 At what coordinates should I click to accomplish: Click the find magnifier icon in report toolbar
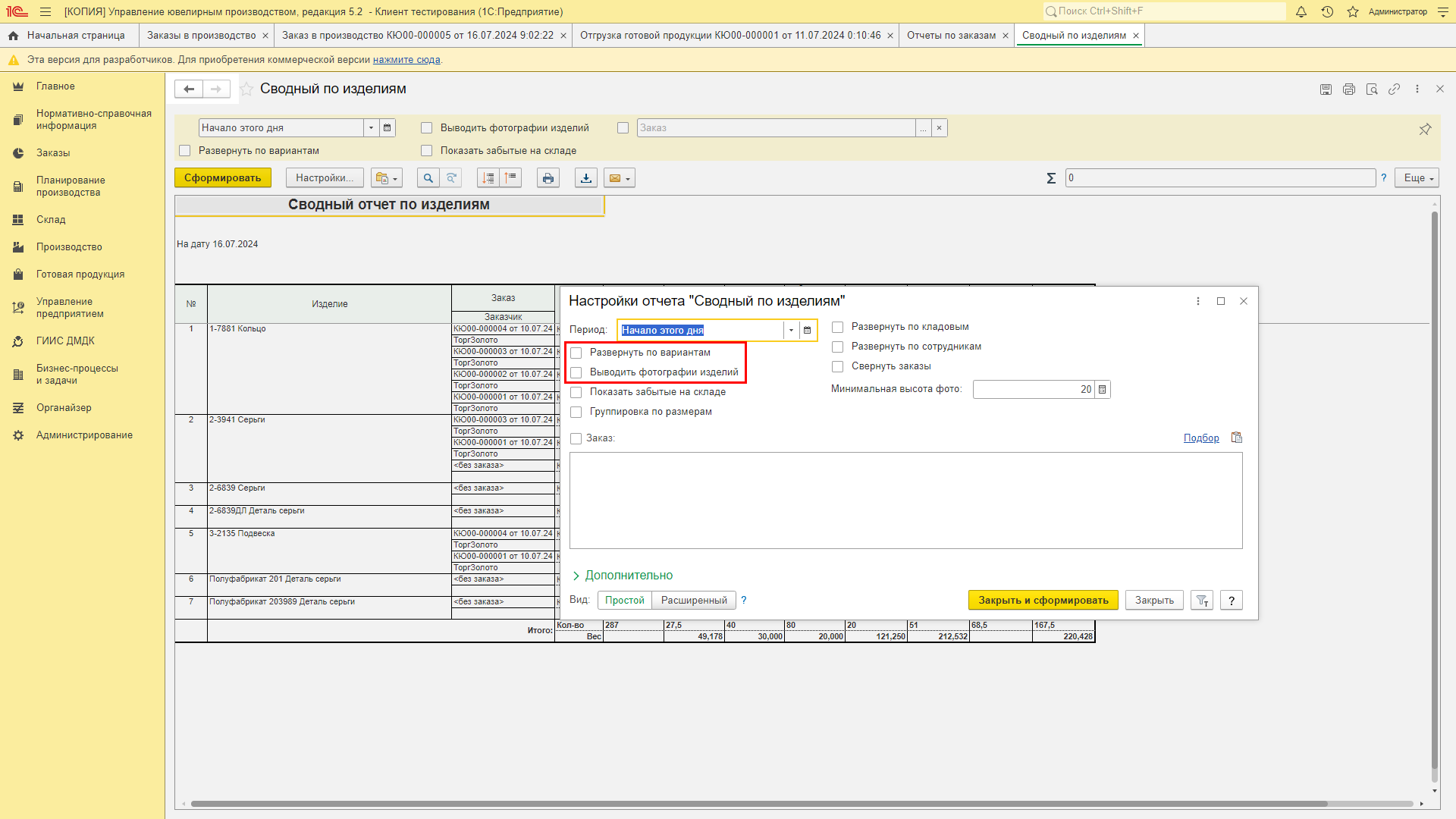pyautogui.click(x=428, y=178)
